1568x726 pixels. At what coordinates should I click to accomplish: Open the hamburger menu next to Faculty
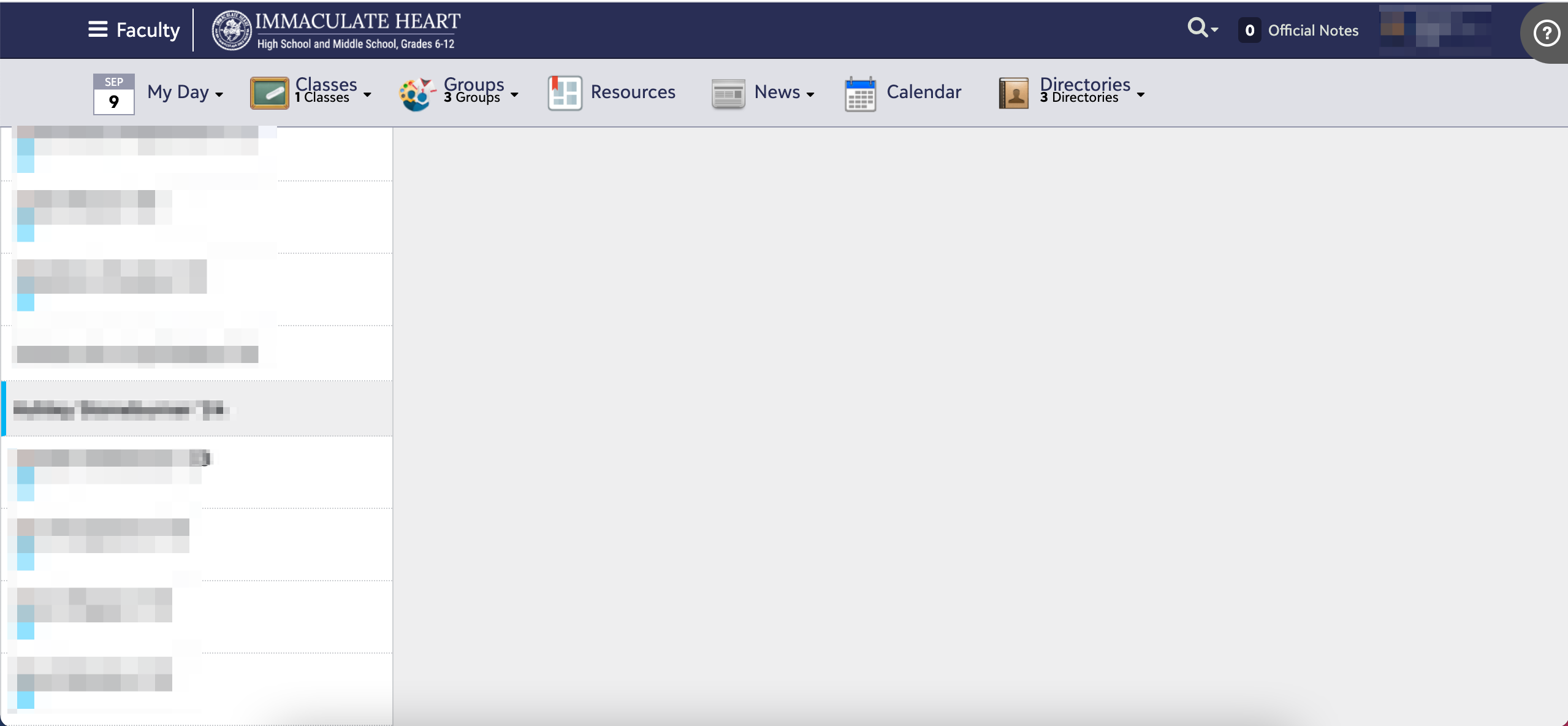pos(97,29)
